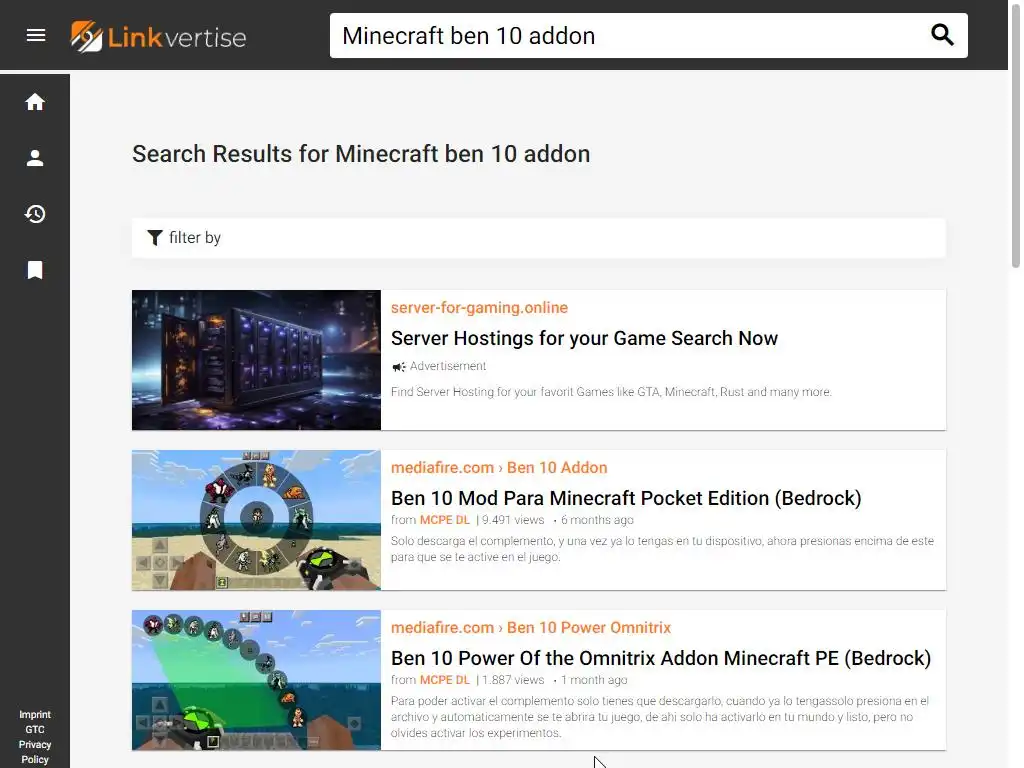Click the Para poder activar description
Viewport: 1024px width, 768px height.
pos(660,716)
